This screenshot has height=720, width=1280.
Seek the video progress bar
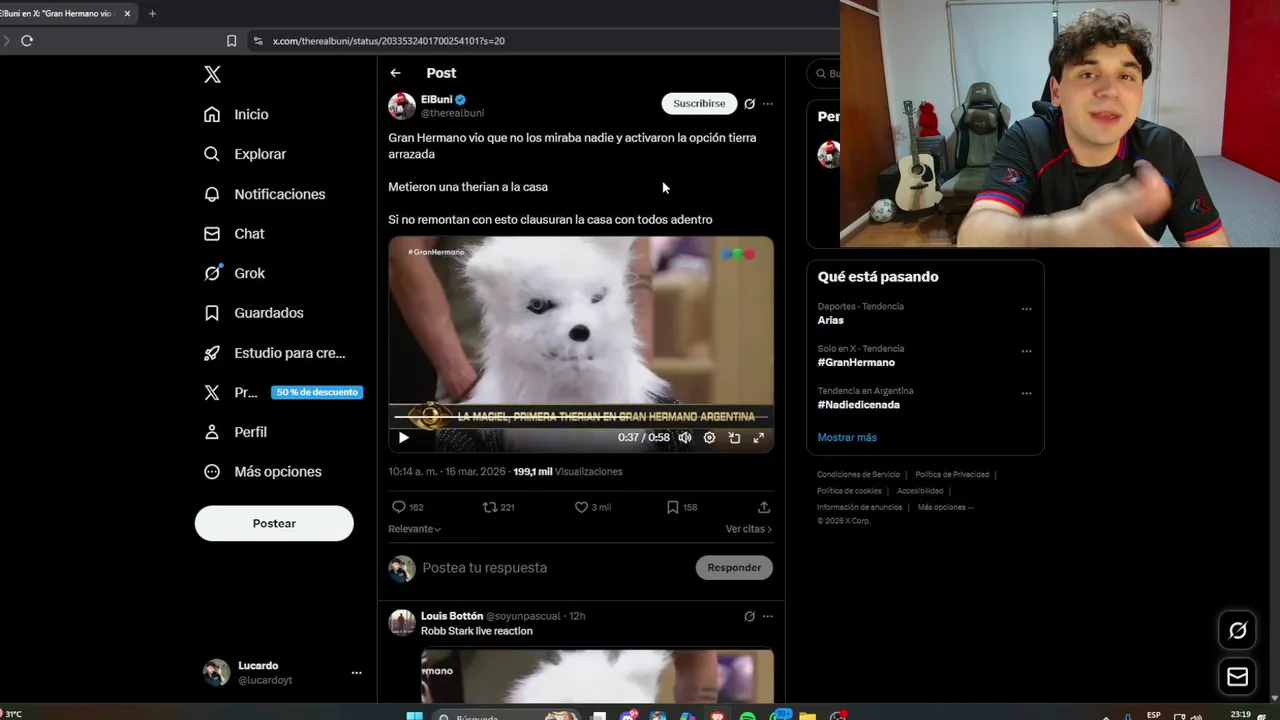pos(581,416)
